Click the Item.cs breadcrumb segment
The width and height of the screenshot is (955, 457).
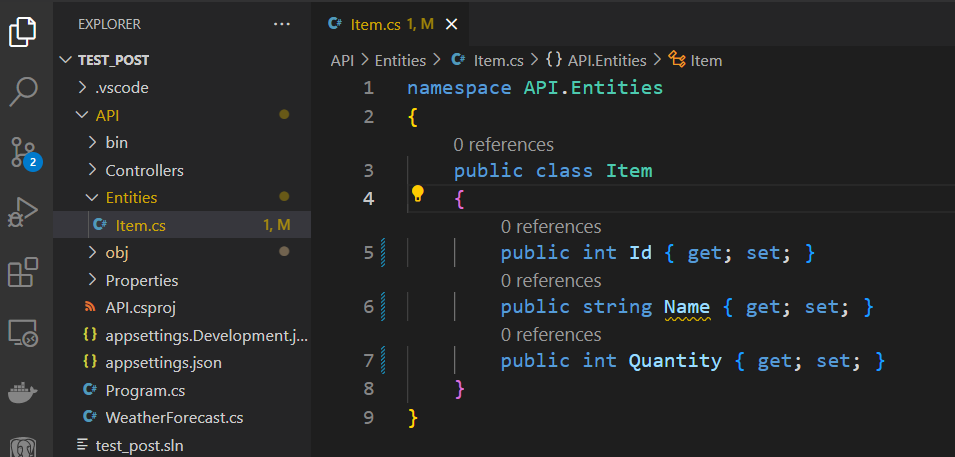[499, 60]
